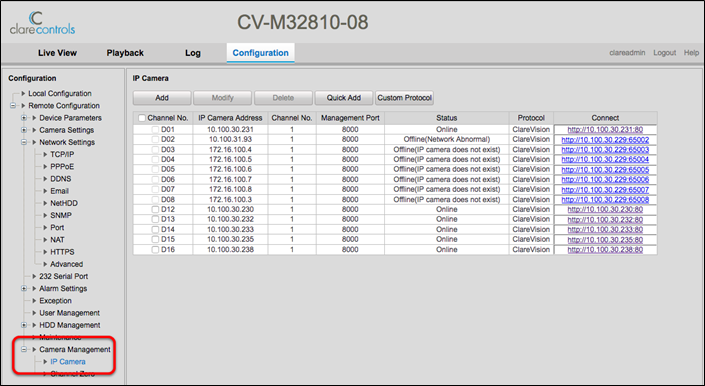The width and height of the screenshot is (705, 386).
Task: Open the http://10.100.30.229:65008 connect link
Action: click(x=605, y=200)
